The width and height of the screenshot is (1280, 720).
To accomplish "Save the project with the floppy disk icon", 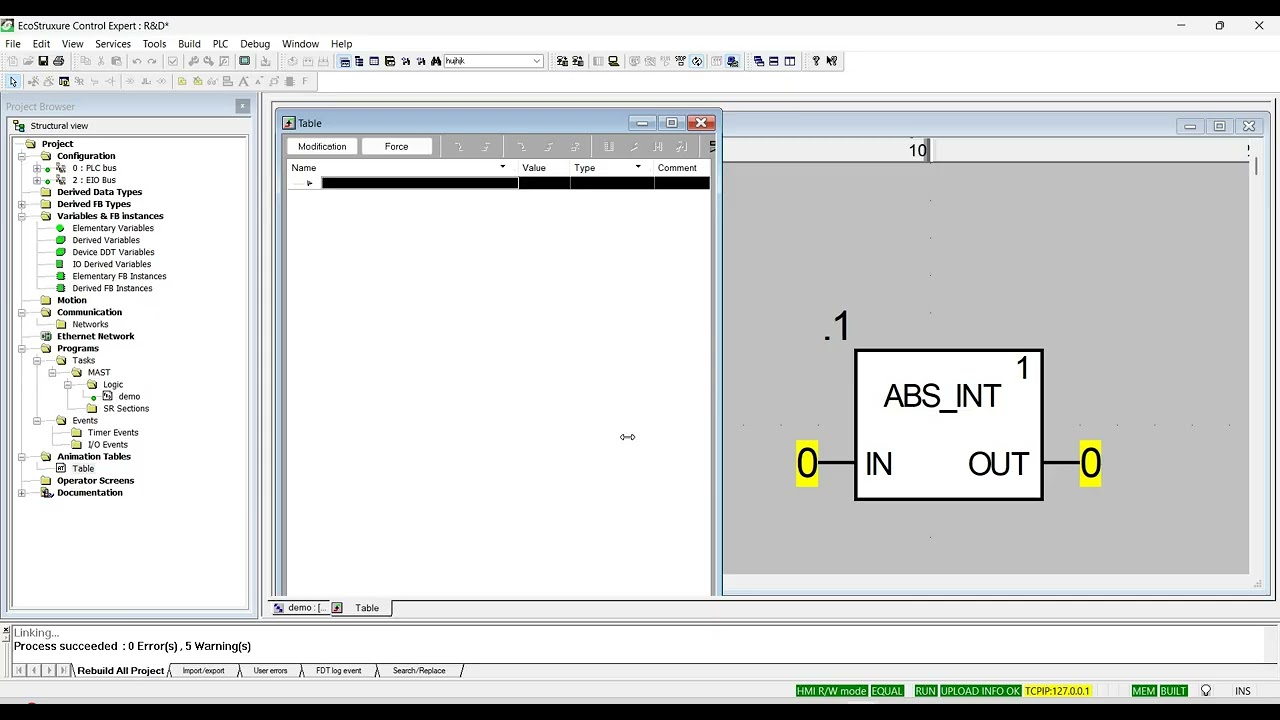I will [43, 61].
